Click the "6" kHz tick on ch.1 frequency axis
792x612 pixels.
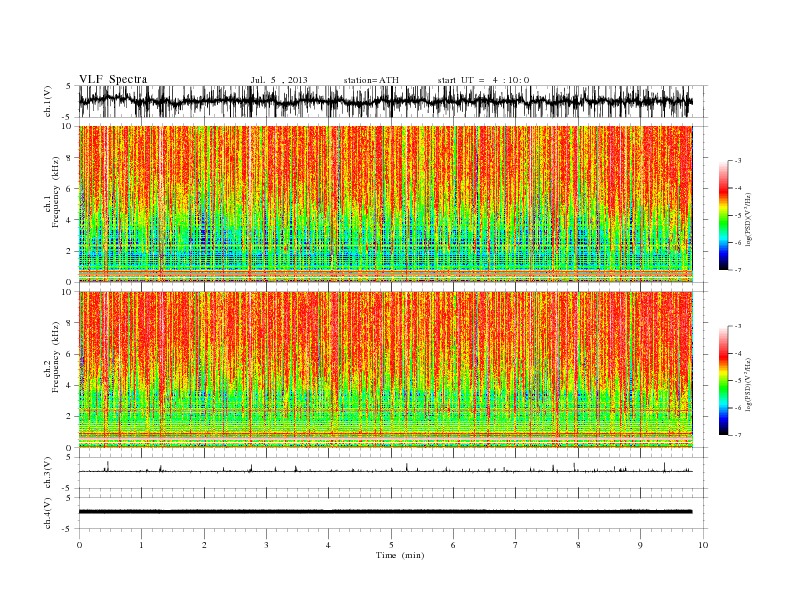[x=70, y=189]
